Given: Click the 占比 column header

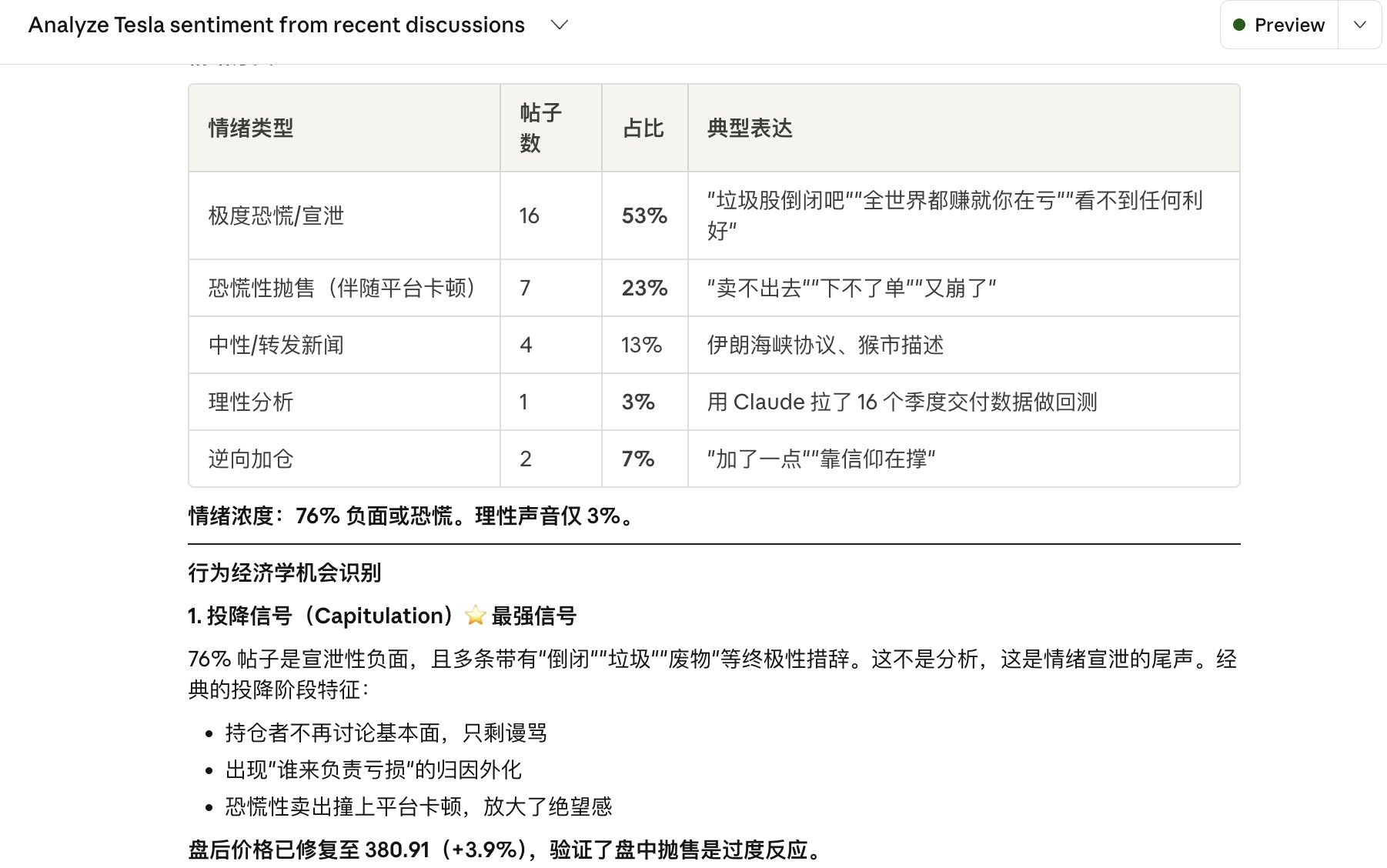Looking at the screenshot, I should click(643, 128).
